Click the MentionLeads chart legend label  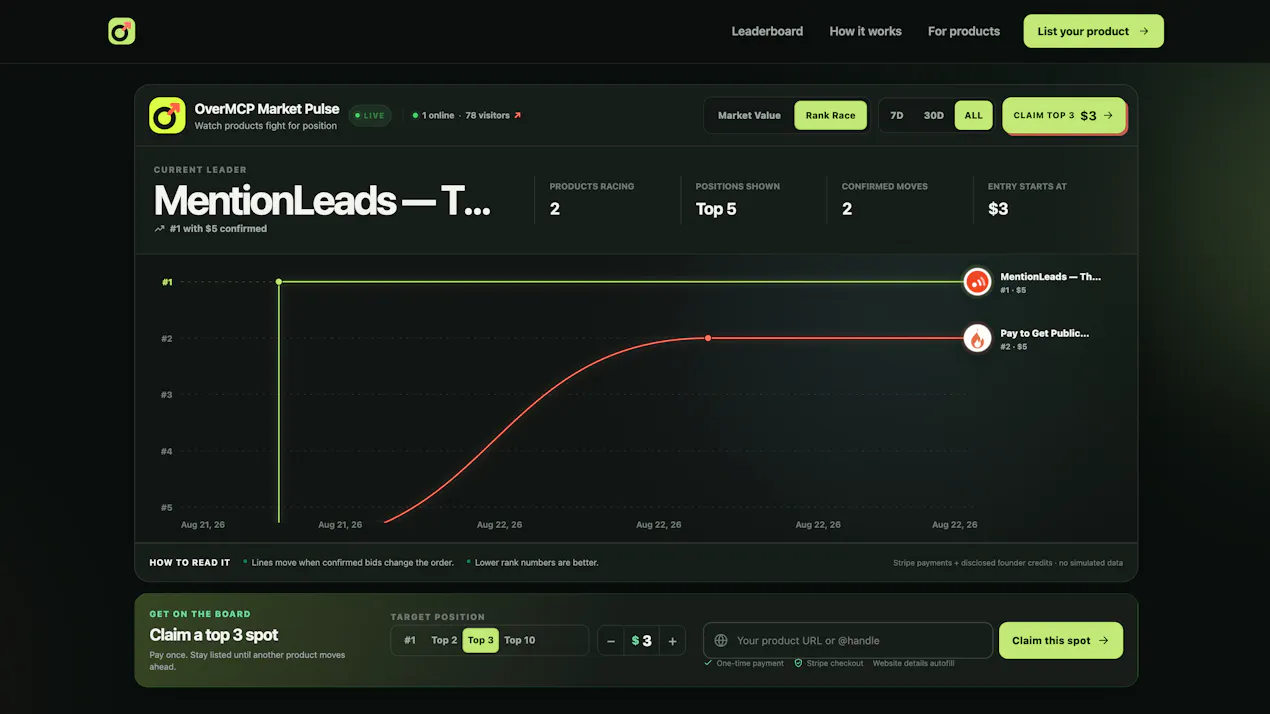click(x=1050, y=277)
